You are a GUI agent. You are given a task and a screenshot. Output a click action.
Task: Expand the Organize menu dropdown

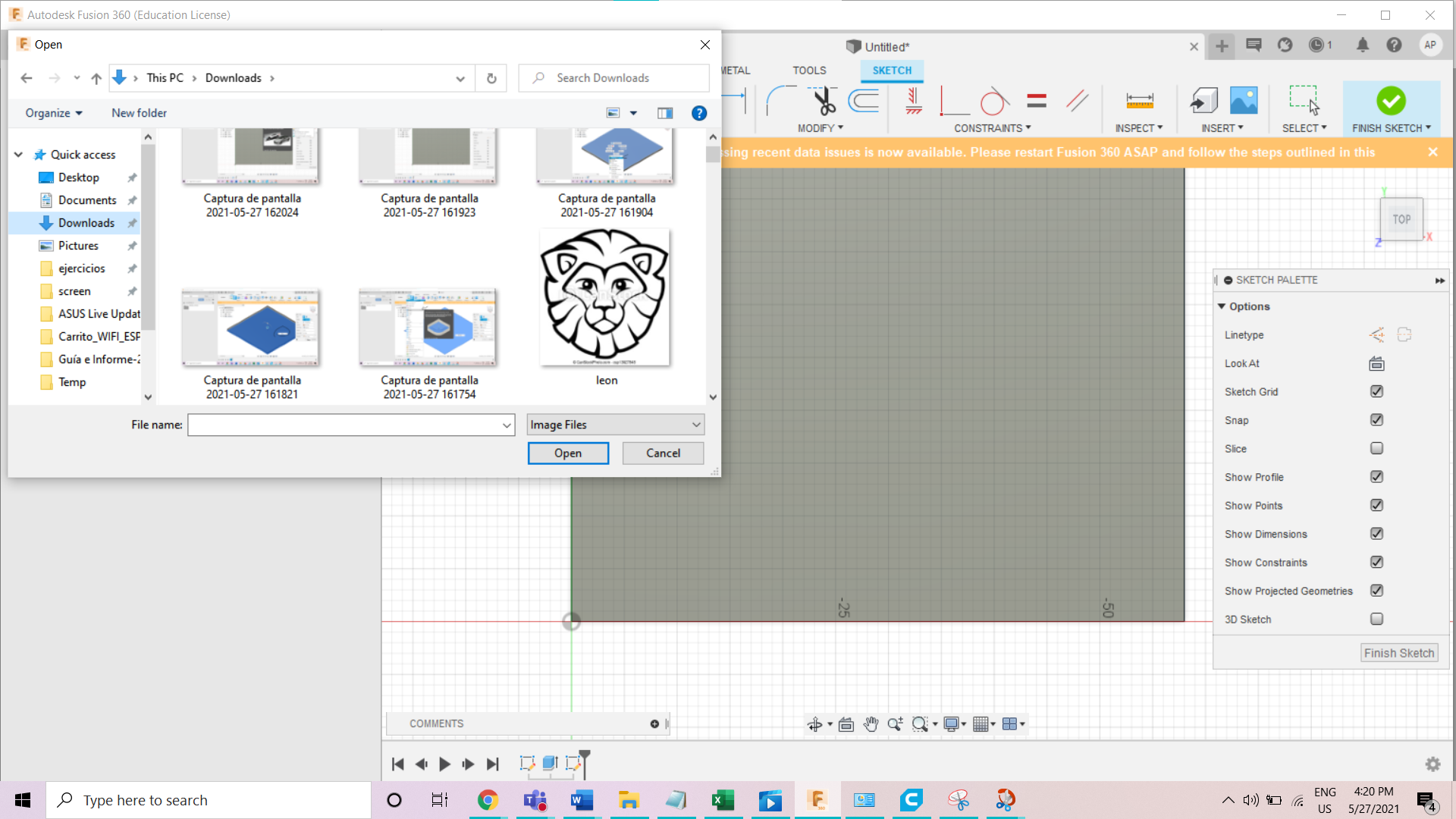tap(53, 113)
